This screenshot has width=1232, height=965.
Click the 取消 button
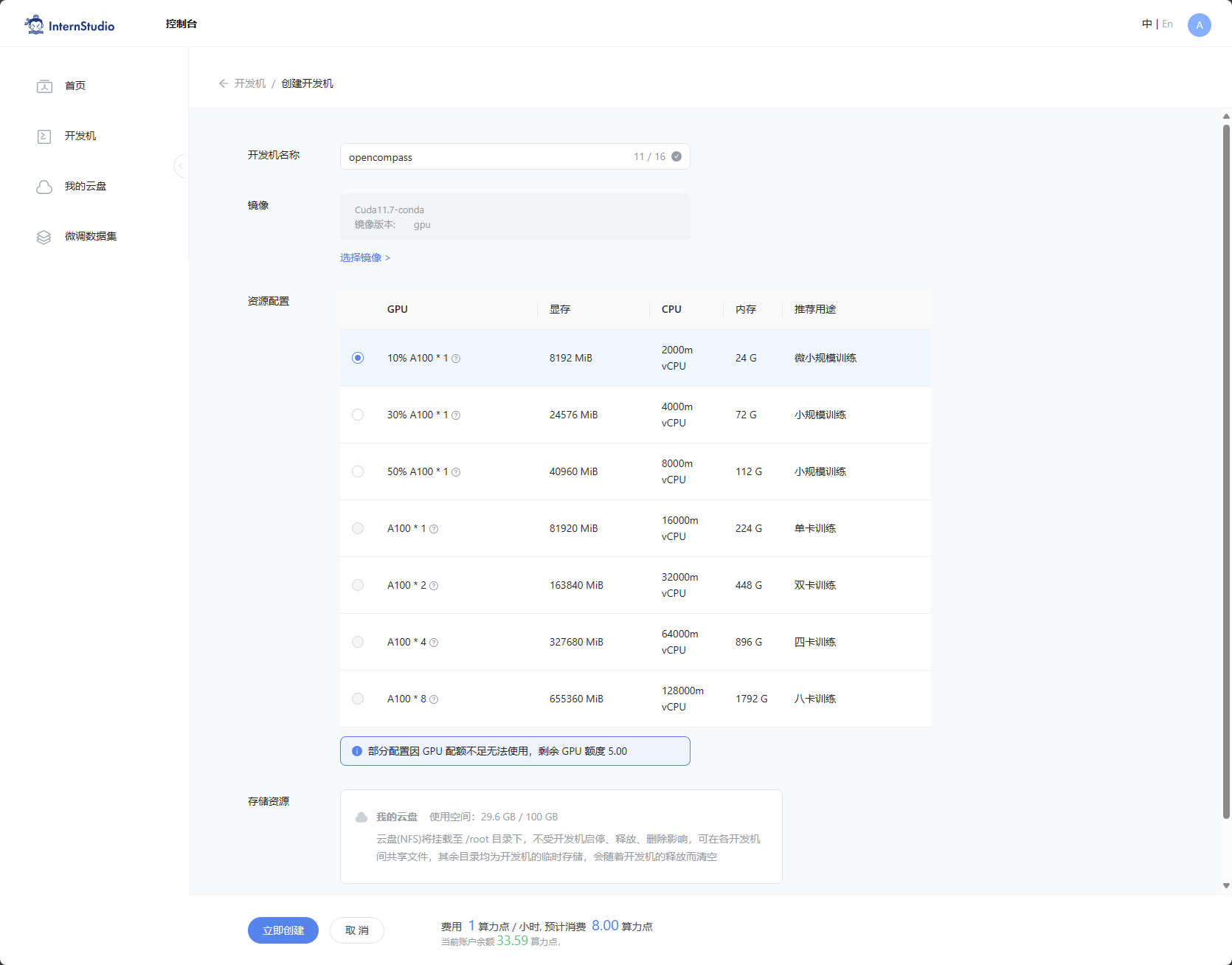coord(357,930)
